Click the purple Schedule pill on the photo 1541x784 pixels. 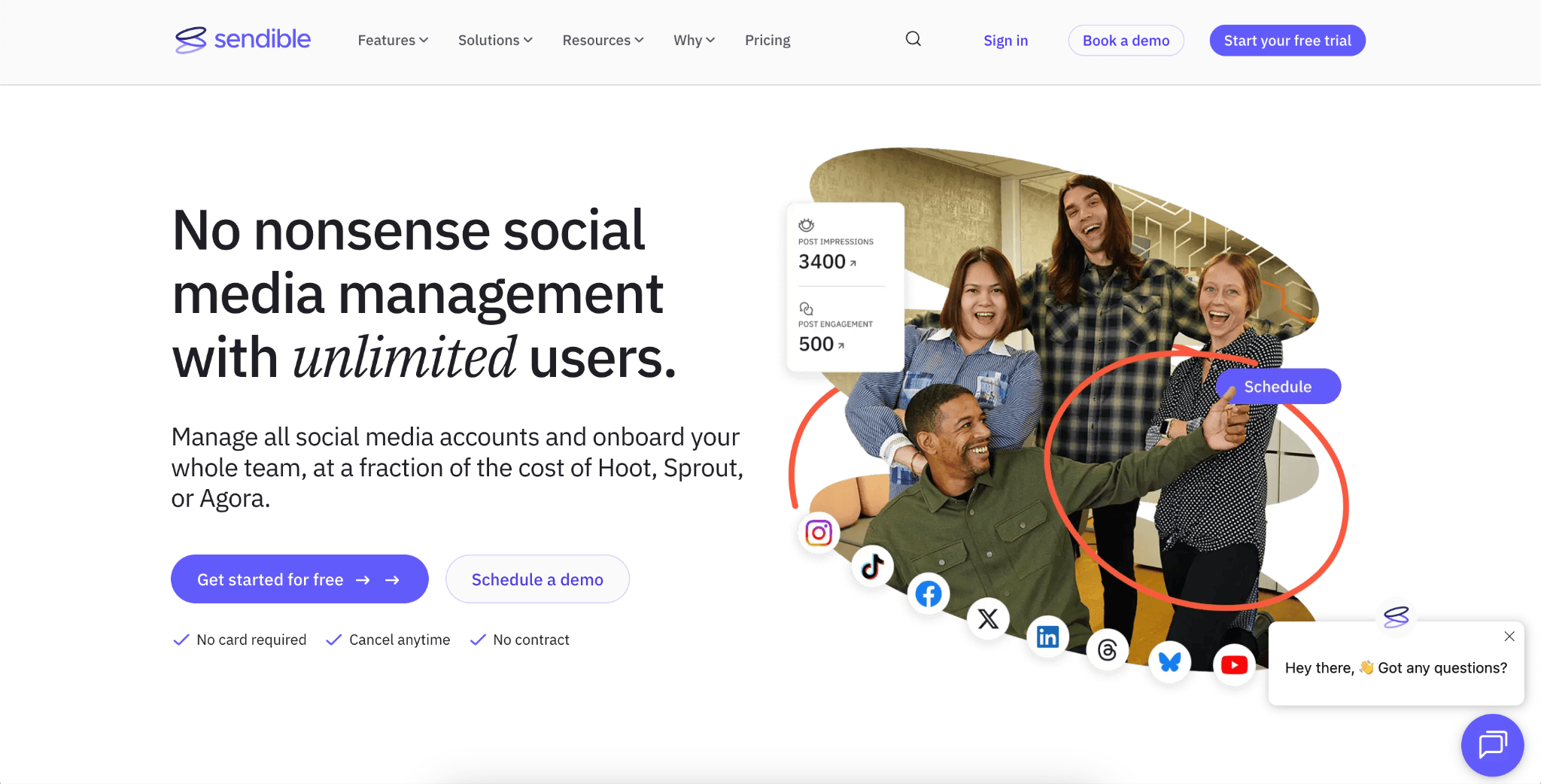1278,386
